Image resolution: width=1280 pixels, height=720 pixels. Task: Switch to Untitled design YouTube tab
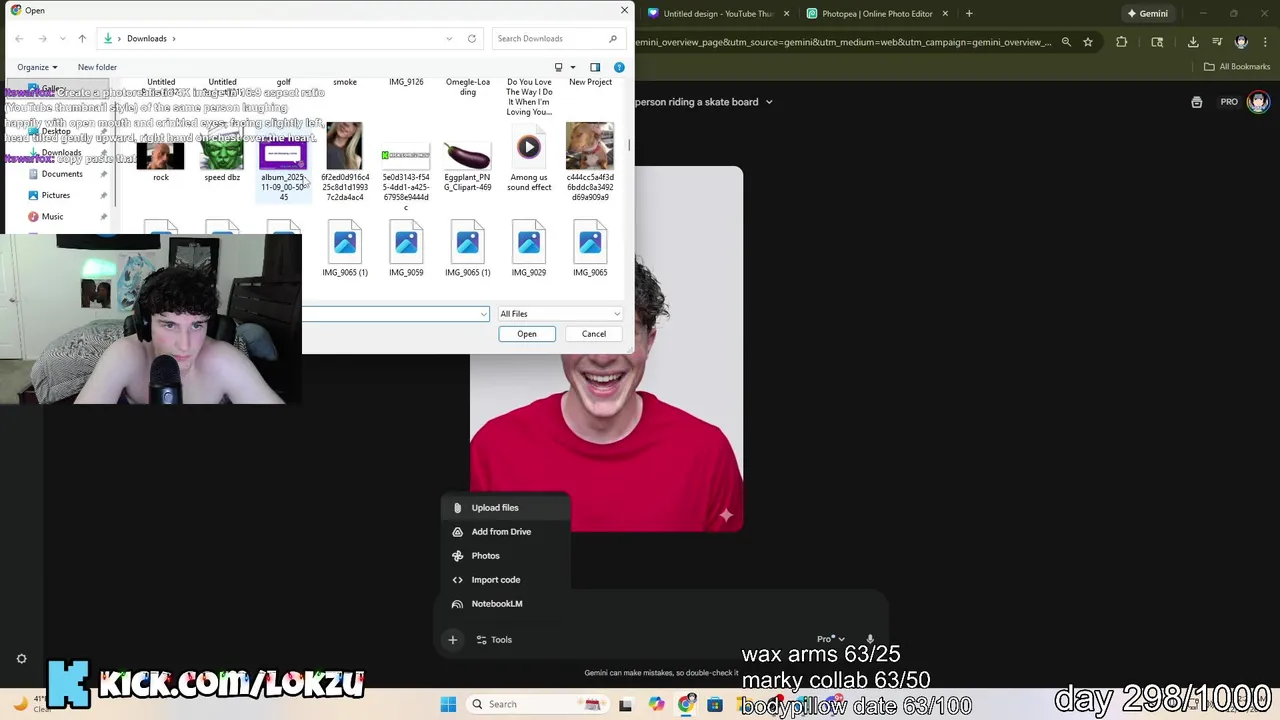tap(718, 14)
